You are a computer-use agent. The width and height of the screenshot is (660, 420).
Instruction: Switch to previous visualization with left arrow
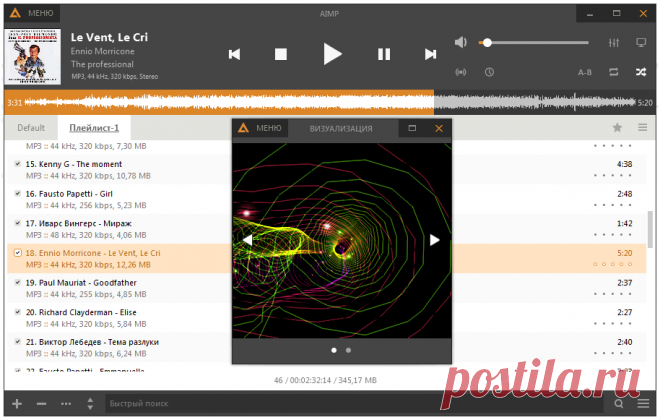point(248,240)
